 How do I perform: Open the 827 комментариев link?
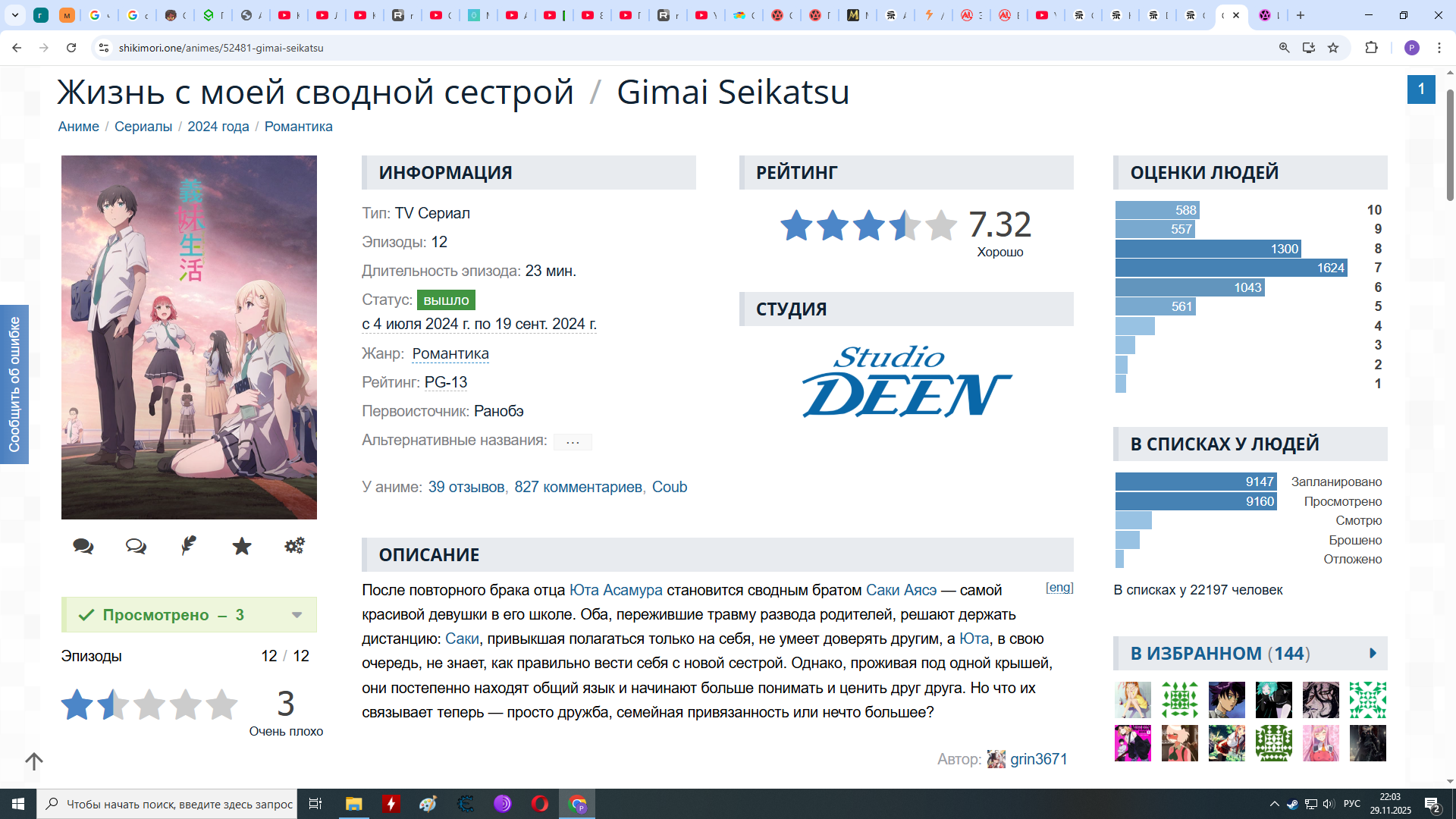click(x=578, y=488)
